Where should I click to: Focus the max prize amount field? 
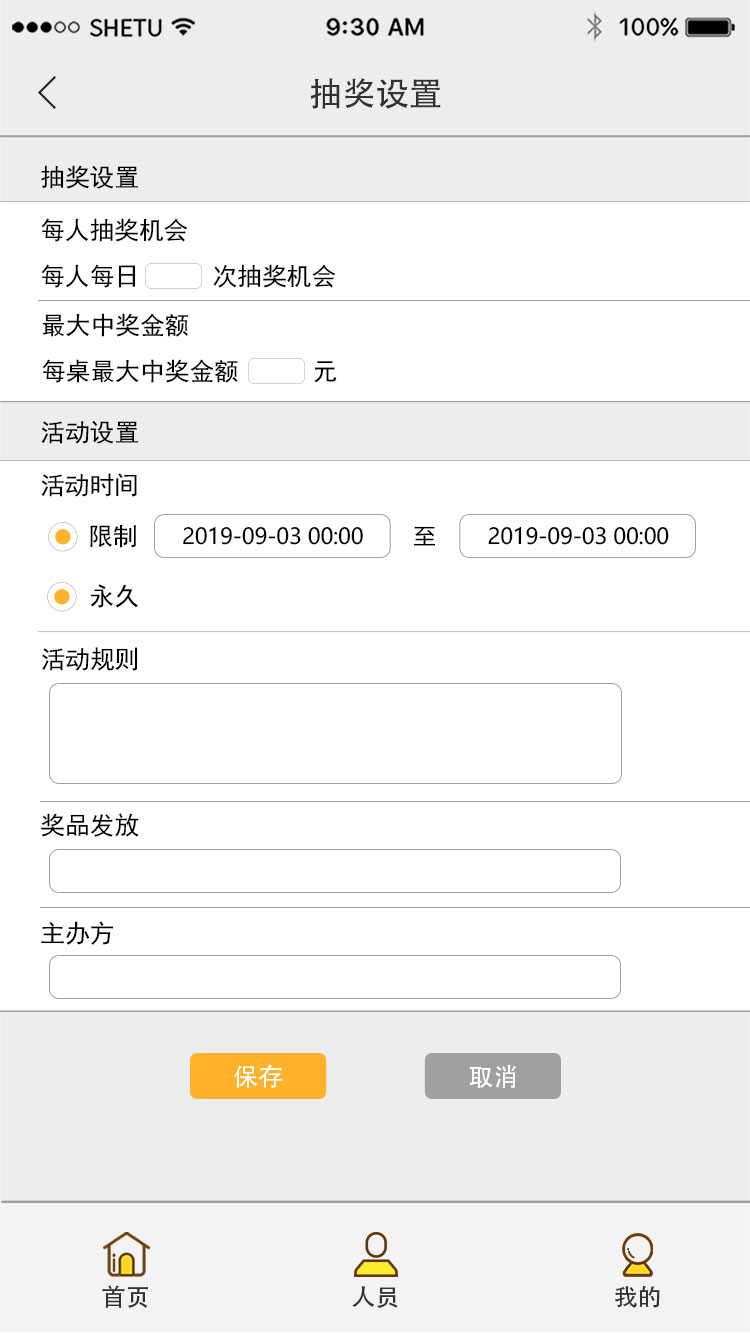tap(276, 371)
